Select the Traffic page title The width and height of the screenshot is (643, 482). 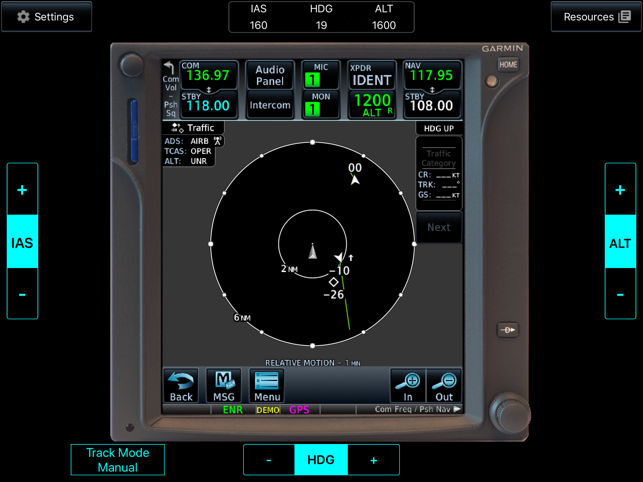point(193,128)
